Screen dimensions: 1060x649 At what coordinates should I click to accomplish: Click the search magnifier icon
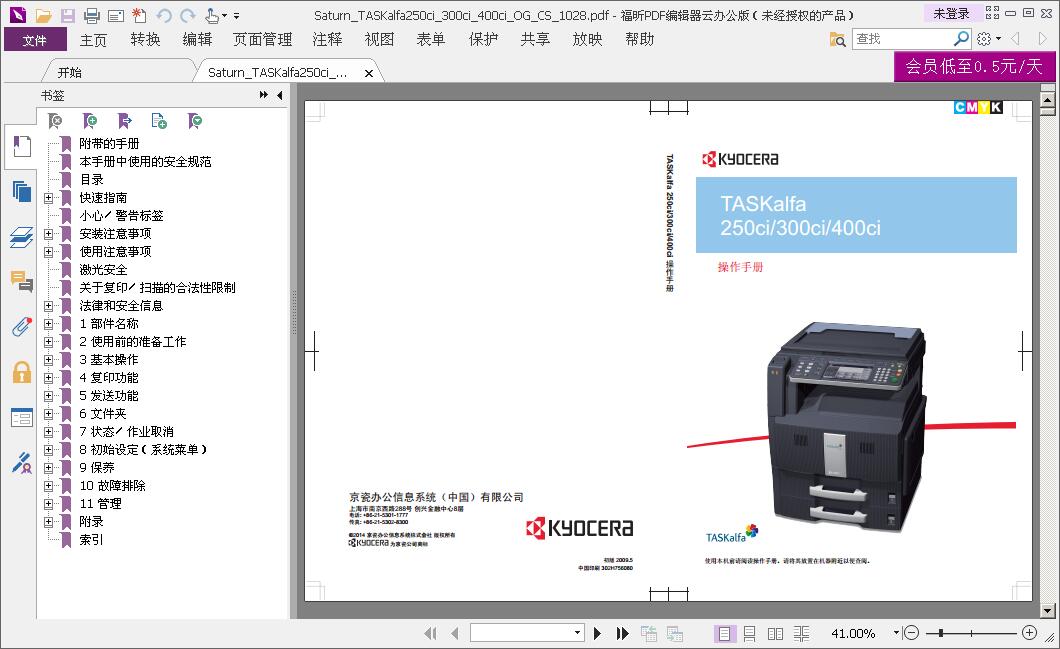961,39
